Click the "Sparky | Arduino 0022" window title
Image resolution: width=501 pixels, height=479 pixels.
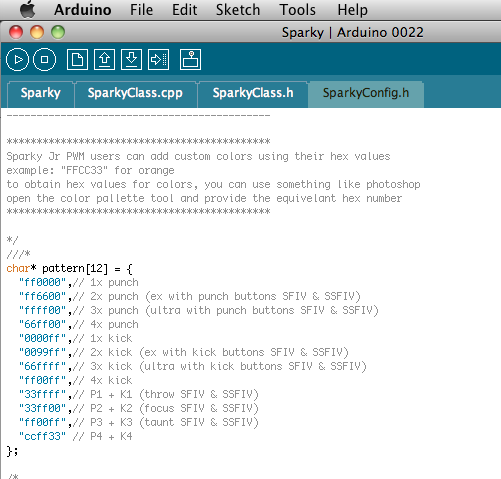tap(353, 33)
